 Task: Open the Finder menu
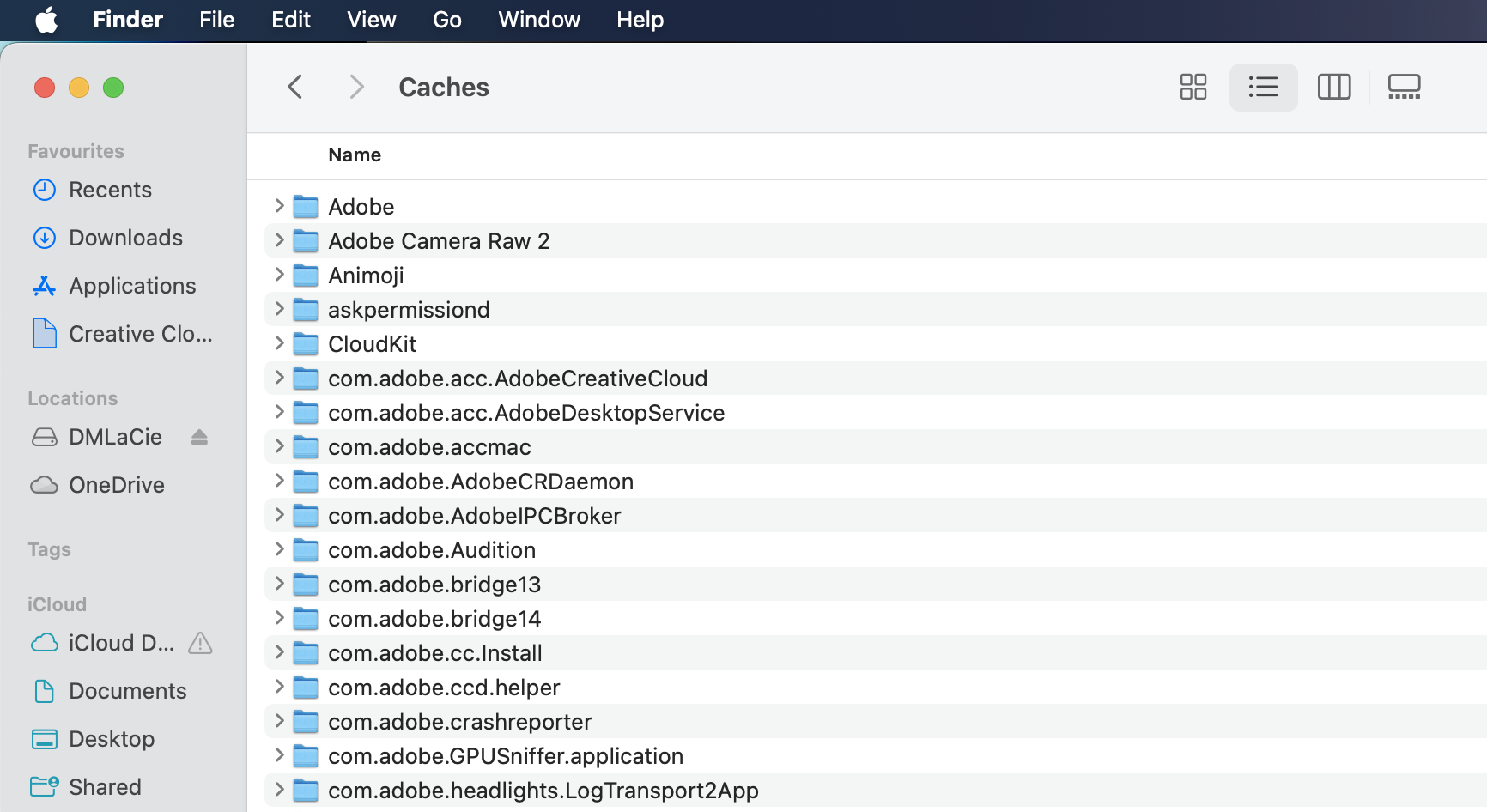pyautogui.click(x=128, y=20)
